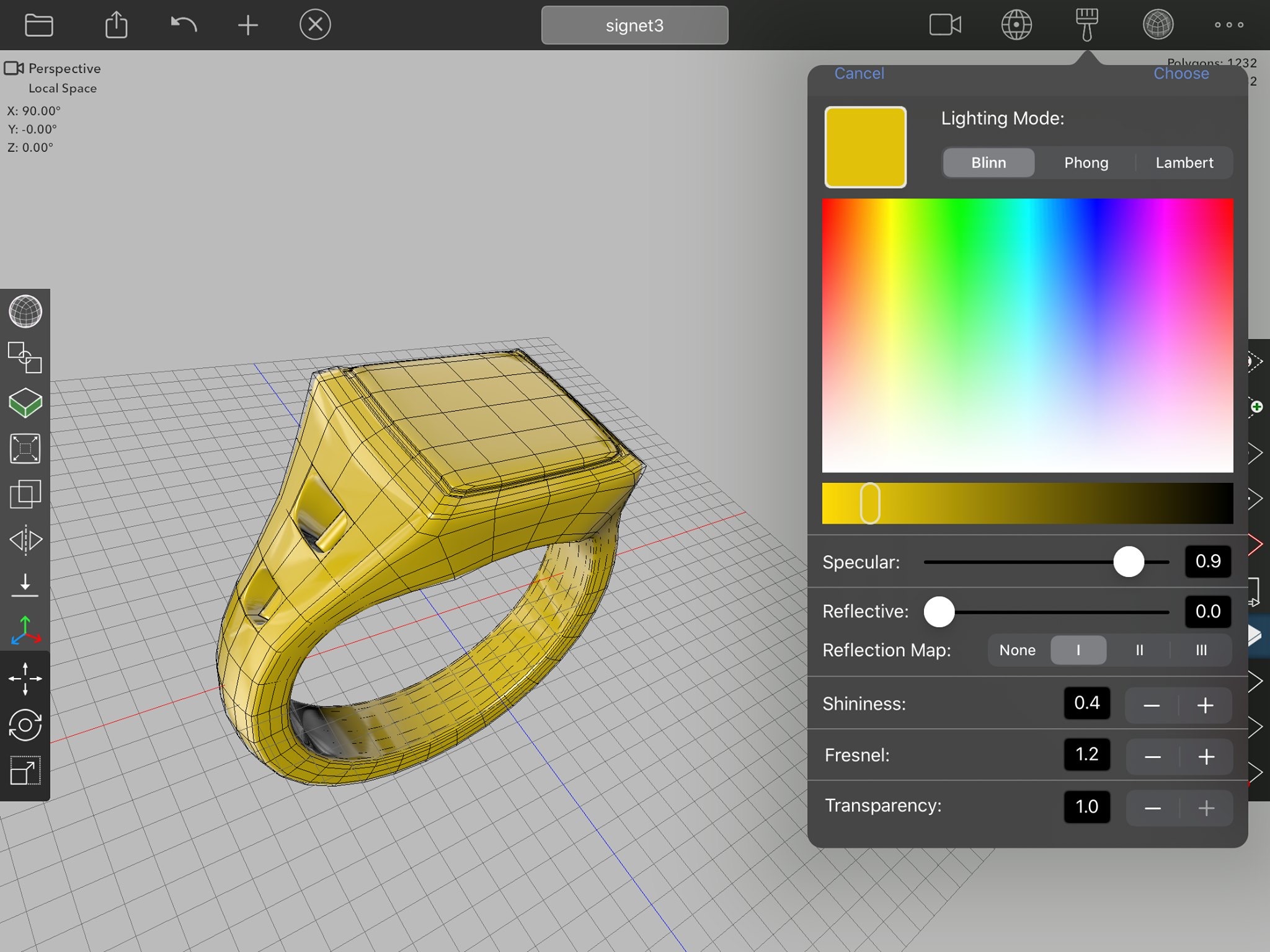Open the file browser folder icon
Viewport: 1270px width, 952px height.
tap(38, 25)
